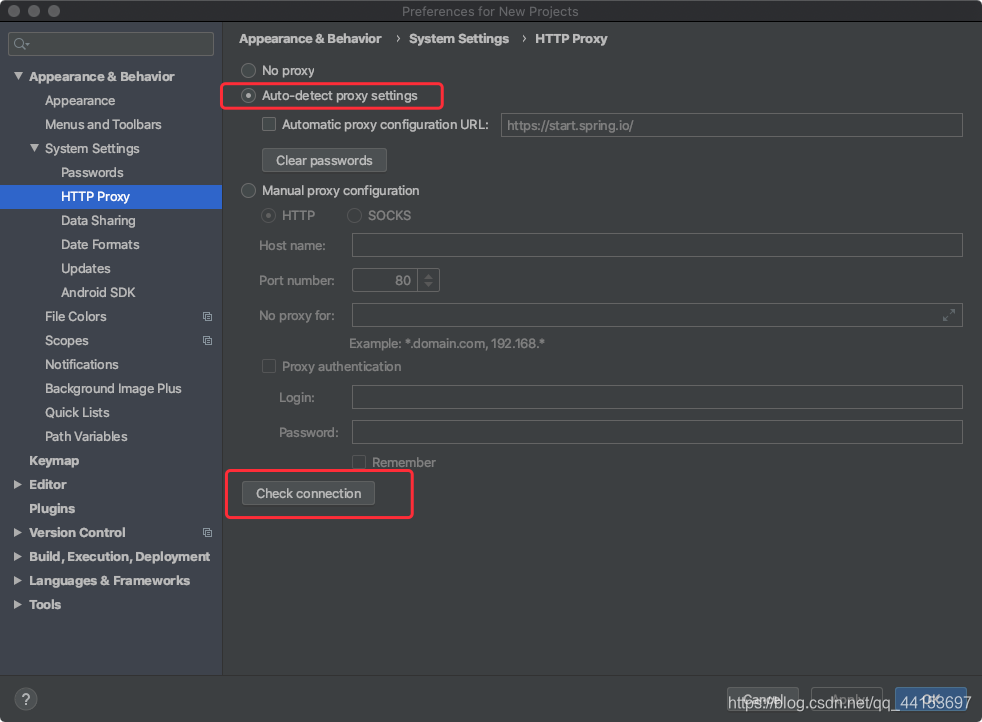Collapse the Appearance & Behavior section
This screenshot has height=722, width=982.
17,76
